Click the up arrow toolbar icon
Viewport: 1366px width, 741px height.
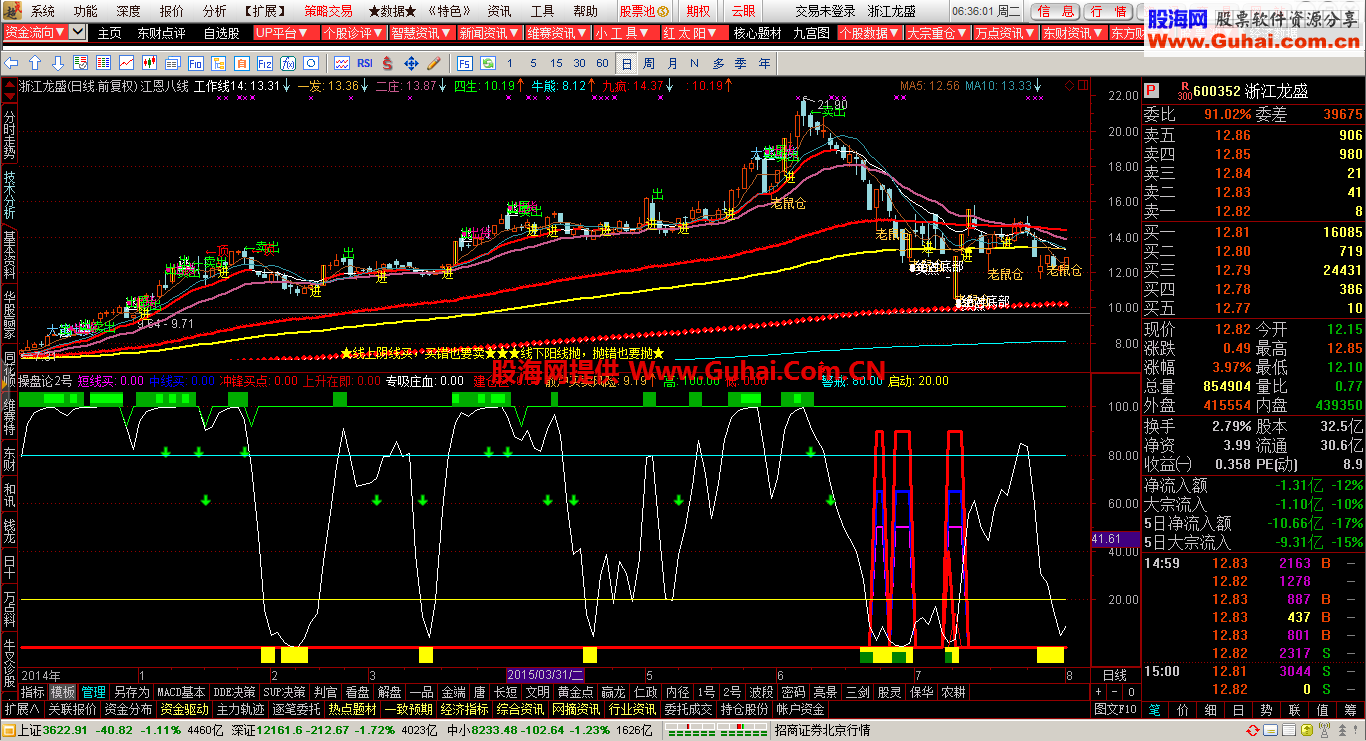pyautogui.click(x=34, y=63)
